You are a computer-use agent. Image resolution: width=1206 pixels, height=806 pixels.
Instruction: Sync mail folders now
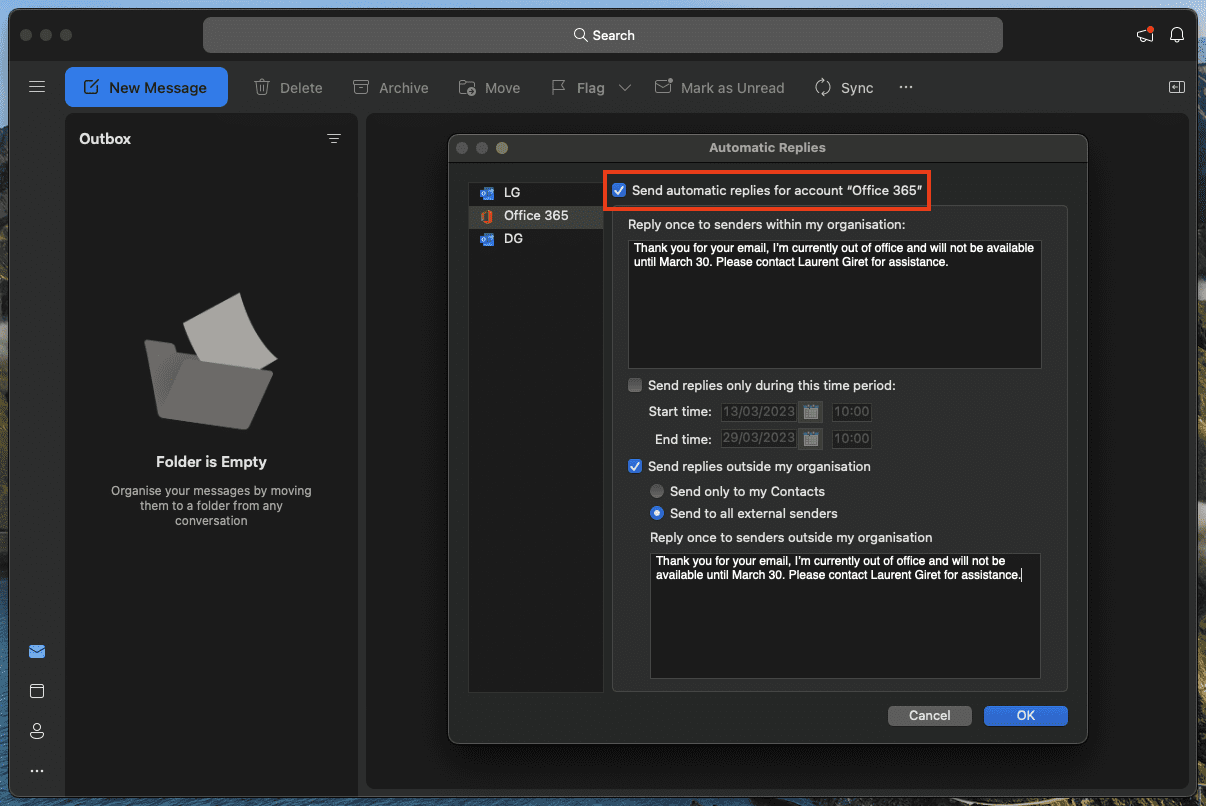(x=843, y=88)
